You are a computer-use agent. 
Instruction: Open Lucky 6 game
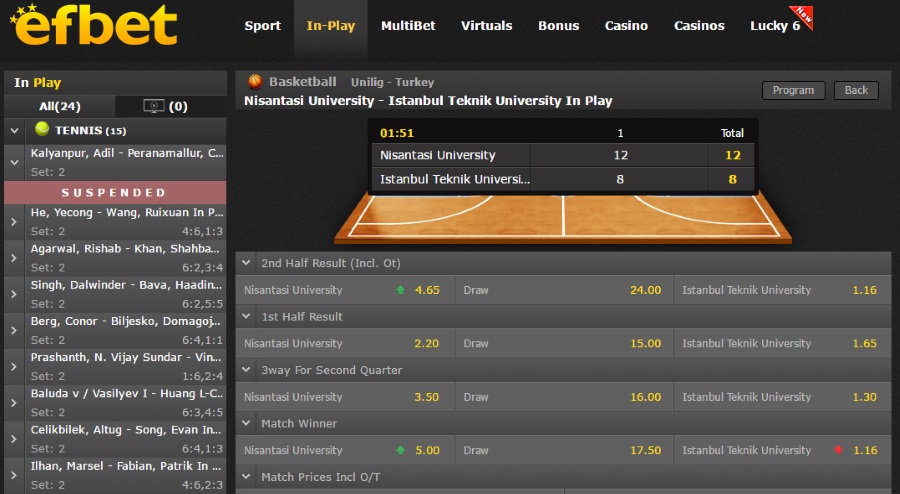tap(775, 26)
